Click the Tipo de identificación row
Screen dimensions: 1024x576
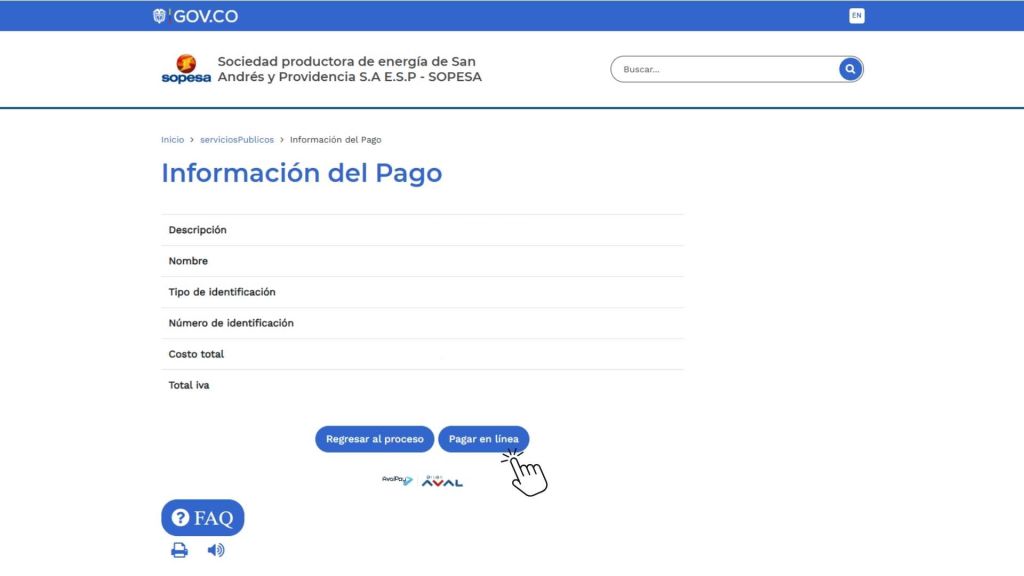tap(222, 292)
